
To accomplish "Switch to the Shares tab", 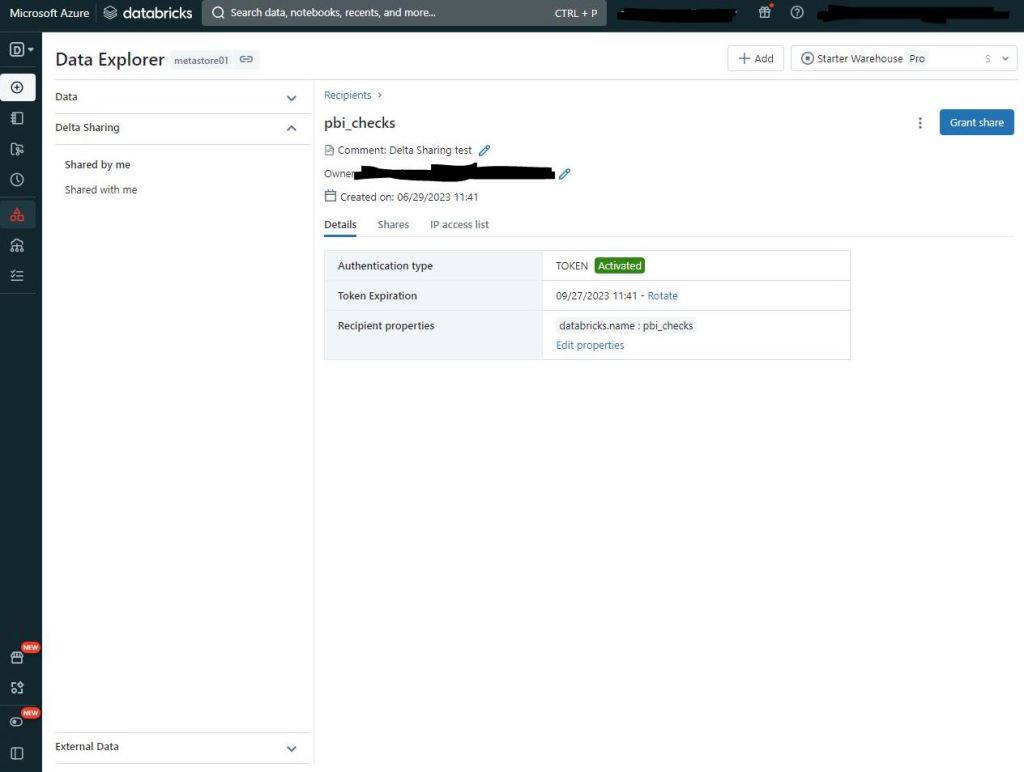I will (x=393, y=225).
